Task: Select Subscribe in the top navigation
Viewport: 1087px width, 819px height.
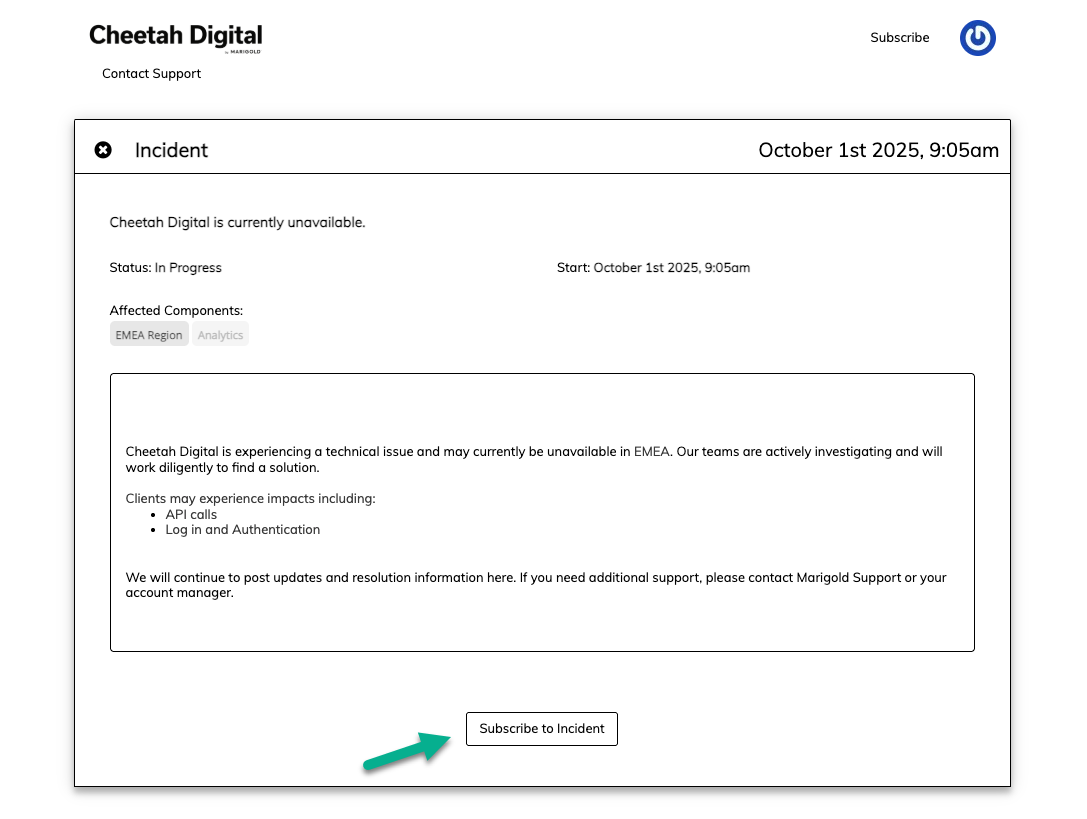Action: click(899, 38)
